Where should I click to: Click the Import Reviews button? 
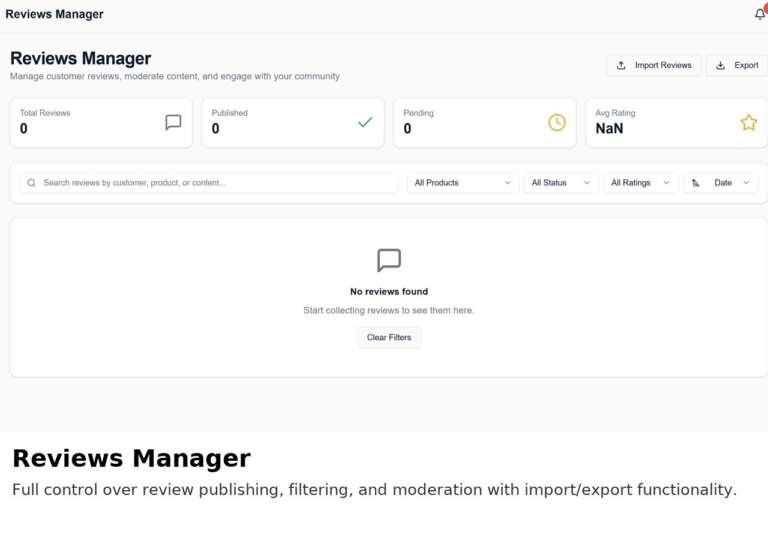(654, 65)
